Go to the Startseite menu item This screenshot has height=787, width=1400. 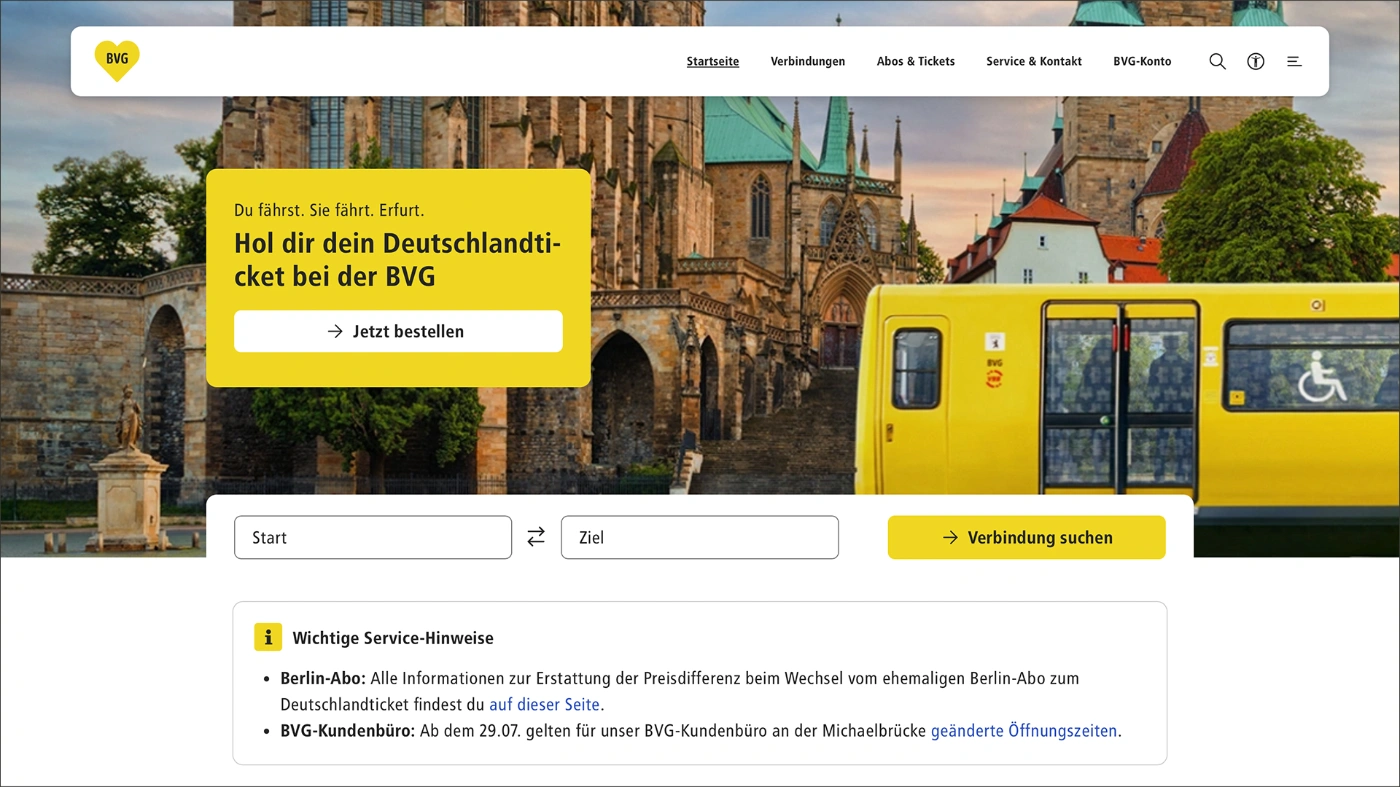pos(712,61)
